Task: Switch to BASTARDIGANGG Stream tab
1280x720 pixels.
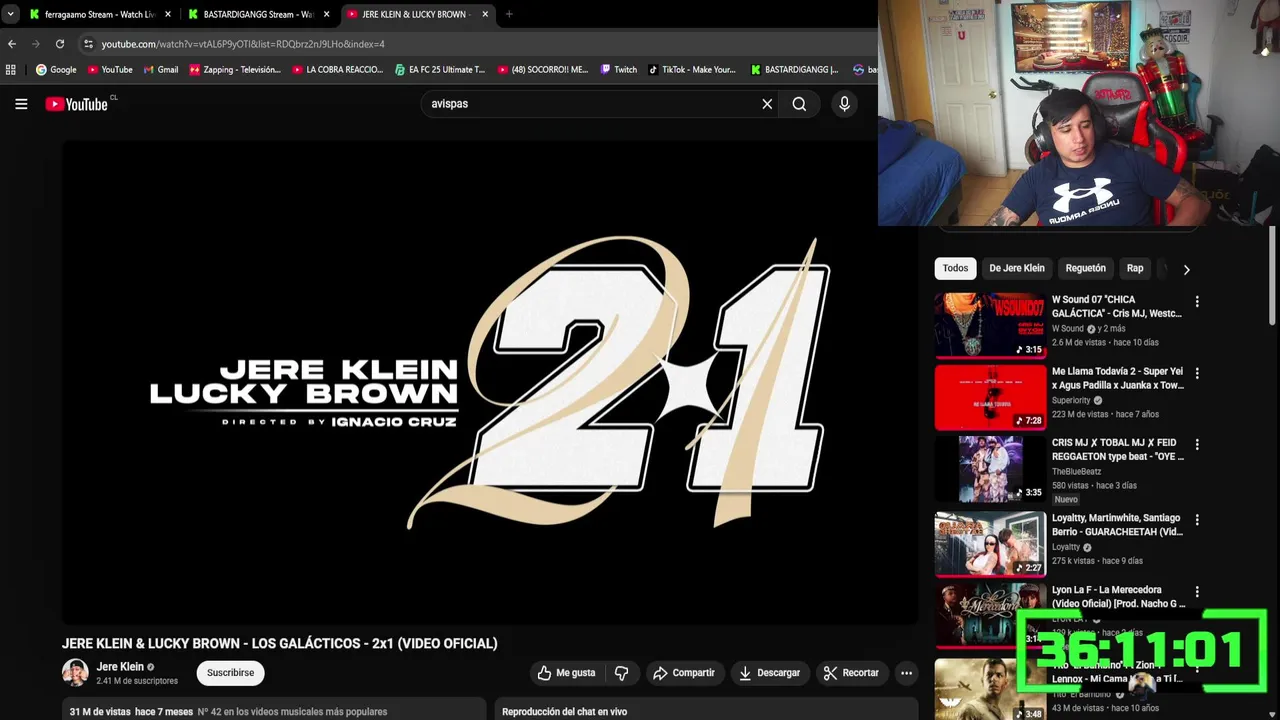Action: pos(258,14)
